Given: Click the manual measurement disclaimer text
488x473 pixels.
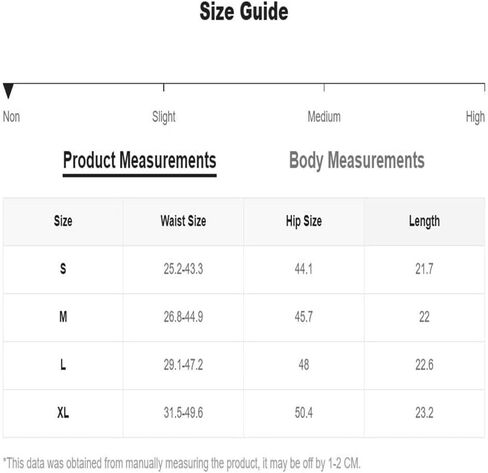Looking at the screenshot, I should (182, 463).
